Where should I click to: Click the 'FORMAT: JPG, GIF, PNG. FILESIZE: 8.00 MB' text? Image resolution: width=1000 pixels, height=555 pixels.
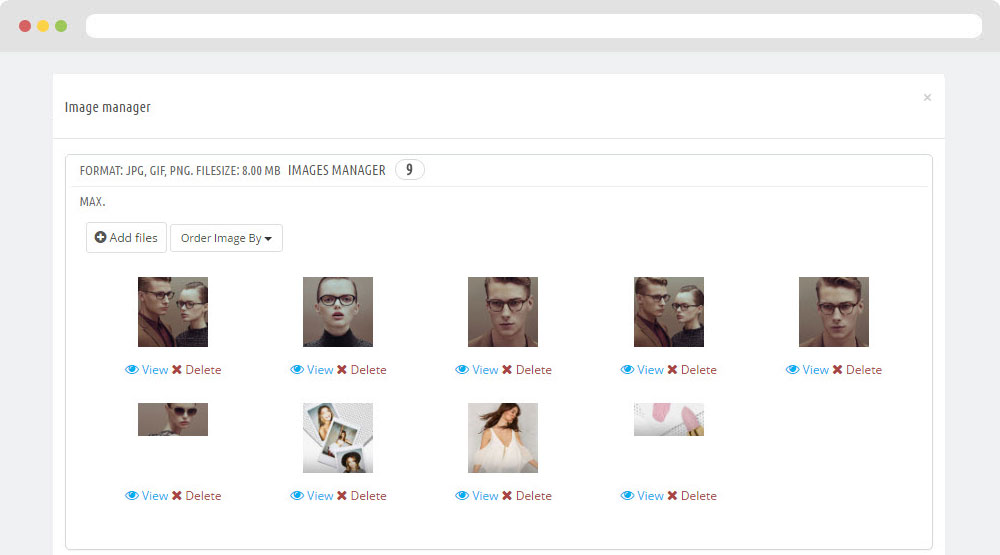pyautogui.click(x=180, y=171)
